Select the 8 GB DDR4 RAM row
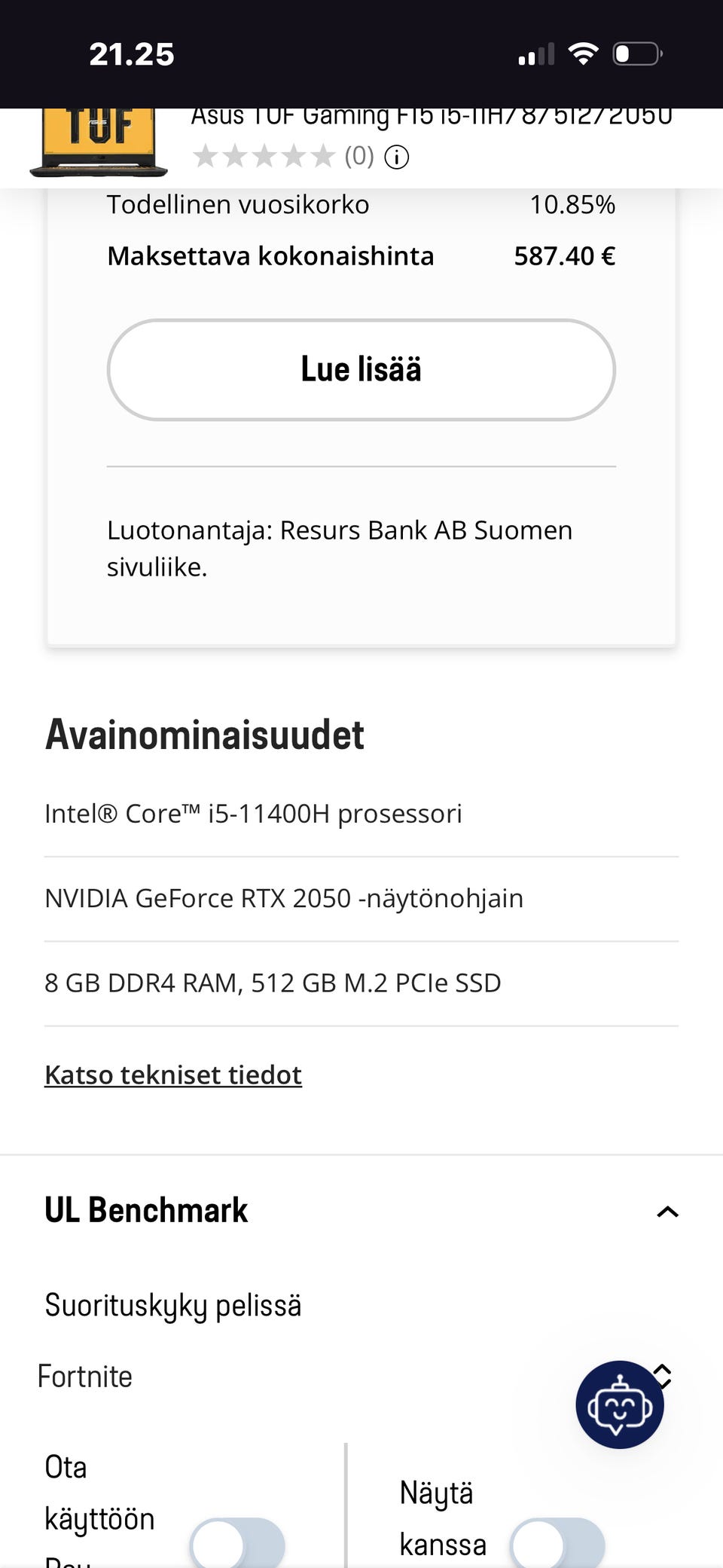This screenshot has height=1568, width=723. point(273,983)
